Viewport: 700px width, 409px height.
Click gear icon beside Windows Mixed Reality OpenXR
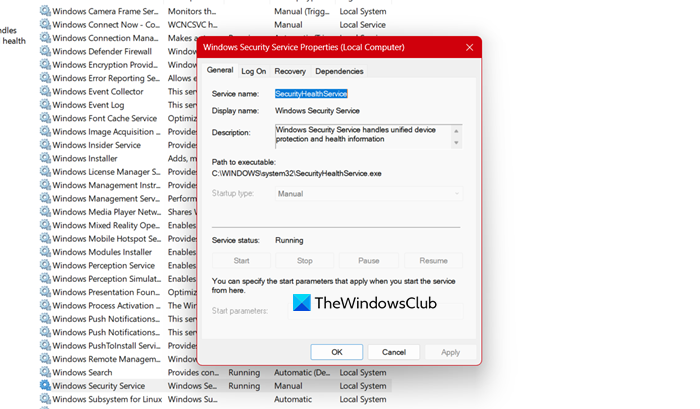click(45, 225)
